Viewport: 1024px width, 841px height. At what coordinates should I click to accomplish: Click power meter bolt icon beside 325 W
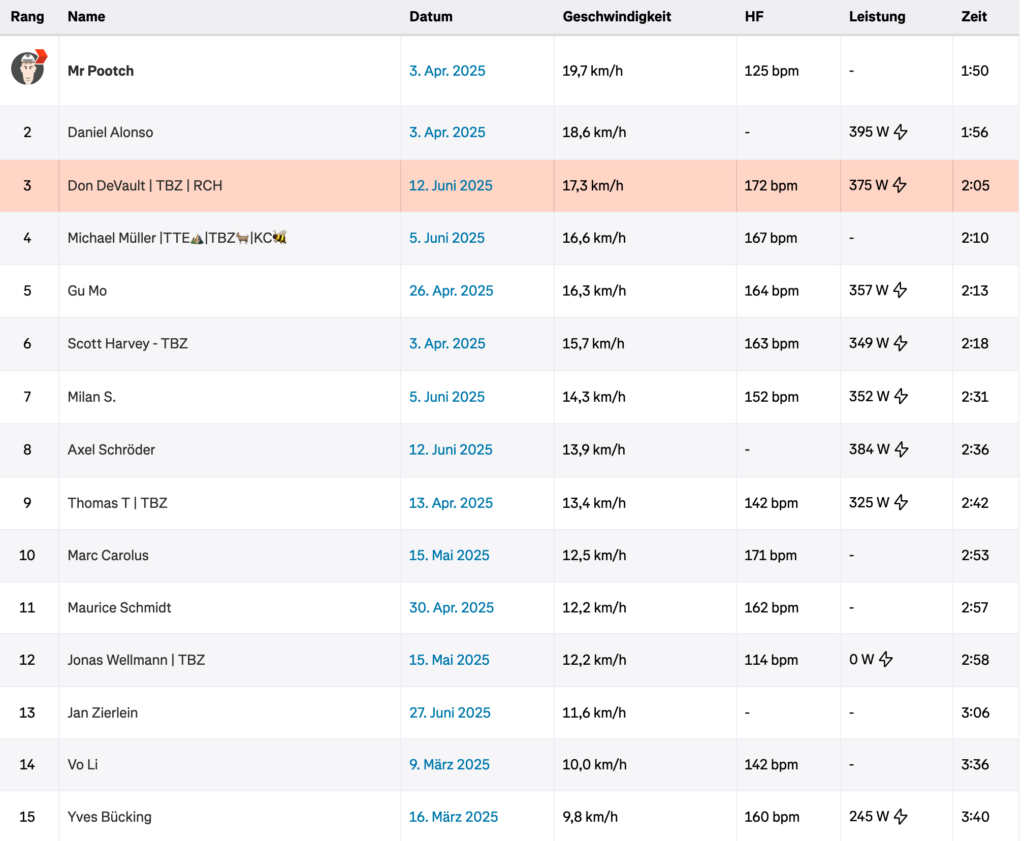(x=901, y=503)
